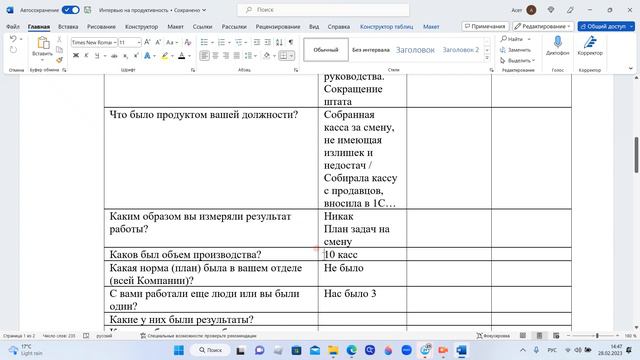
Task: Open font color dropdown arrow
Action: click(189, 56)
